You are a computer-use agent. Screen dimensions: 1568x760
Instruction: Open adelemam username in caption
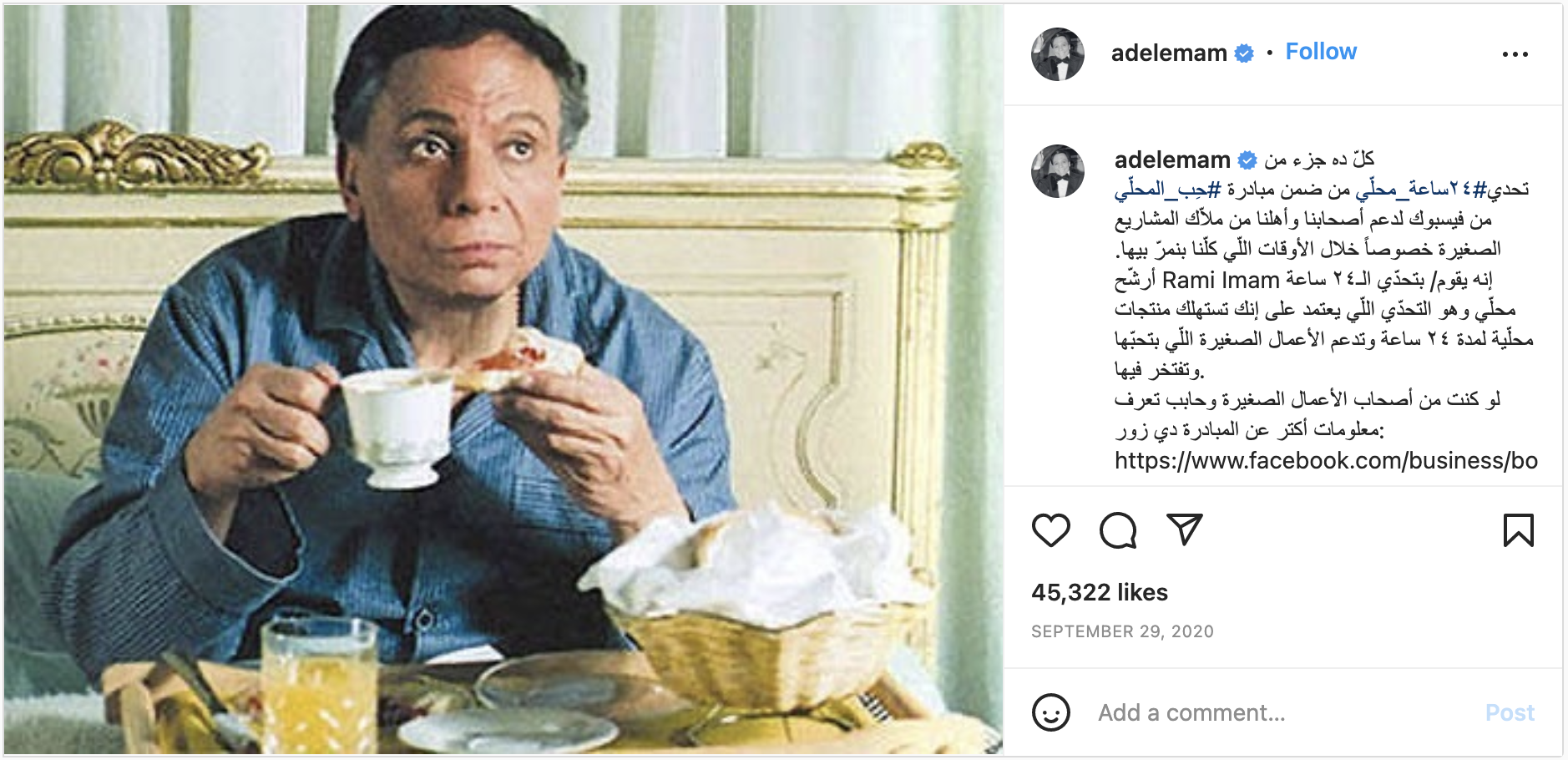[1172, 160]
